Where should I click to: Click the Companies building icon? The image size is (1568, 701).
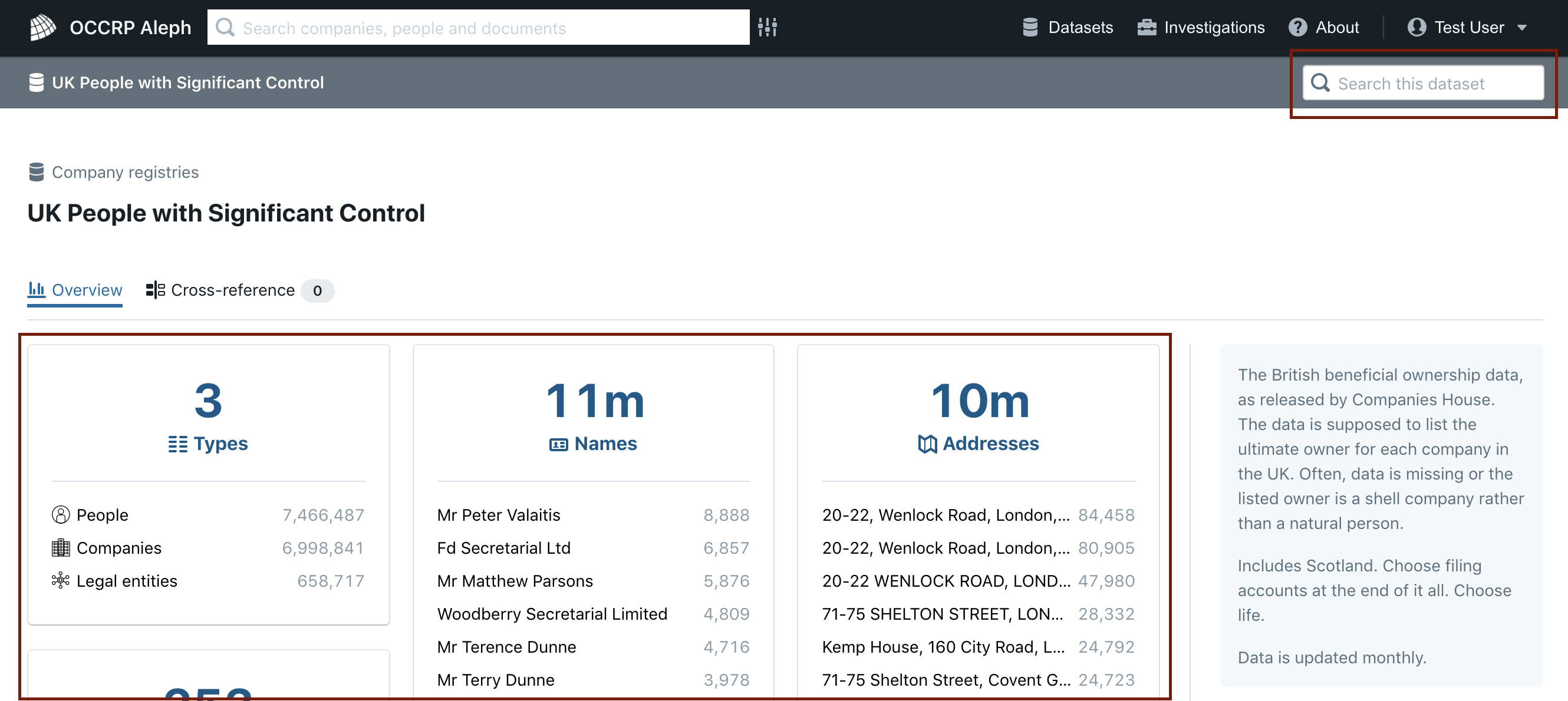coord(60,548)
